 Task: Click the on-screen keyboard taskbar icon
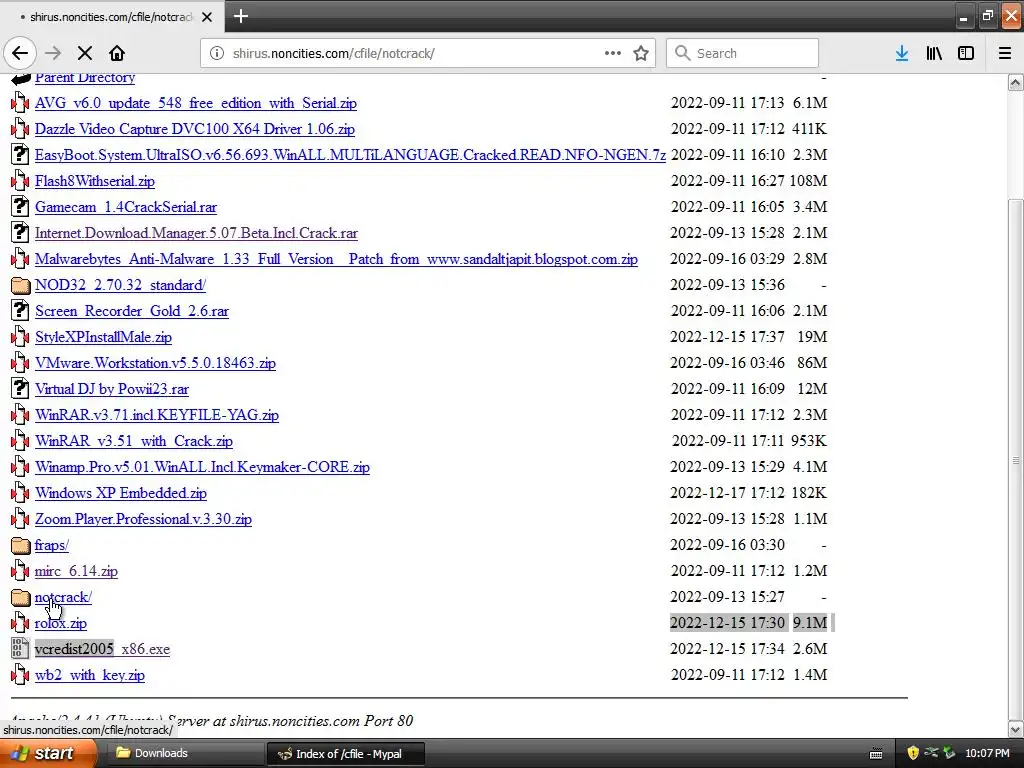coord(876,754)
